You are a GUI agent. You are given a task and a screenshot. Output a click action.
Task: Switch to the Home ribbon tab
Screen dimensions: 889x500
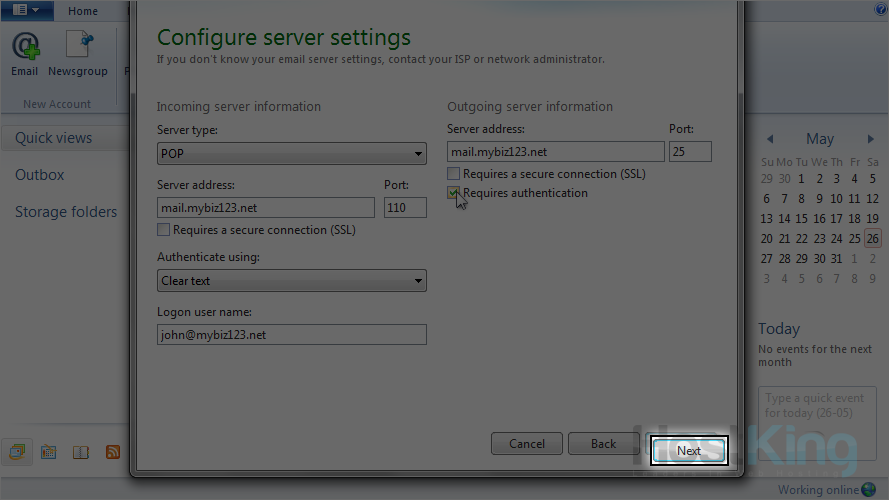click(x=83, y=11)
